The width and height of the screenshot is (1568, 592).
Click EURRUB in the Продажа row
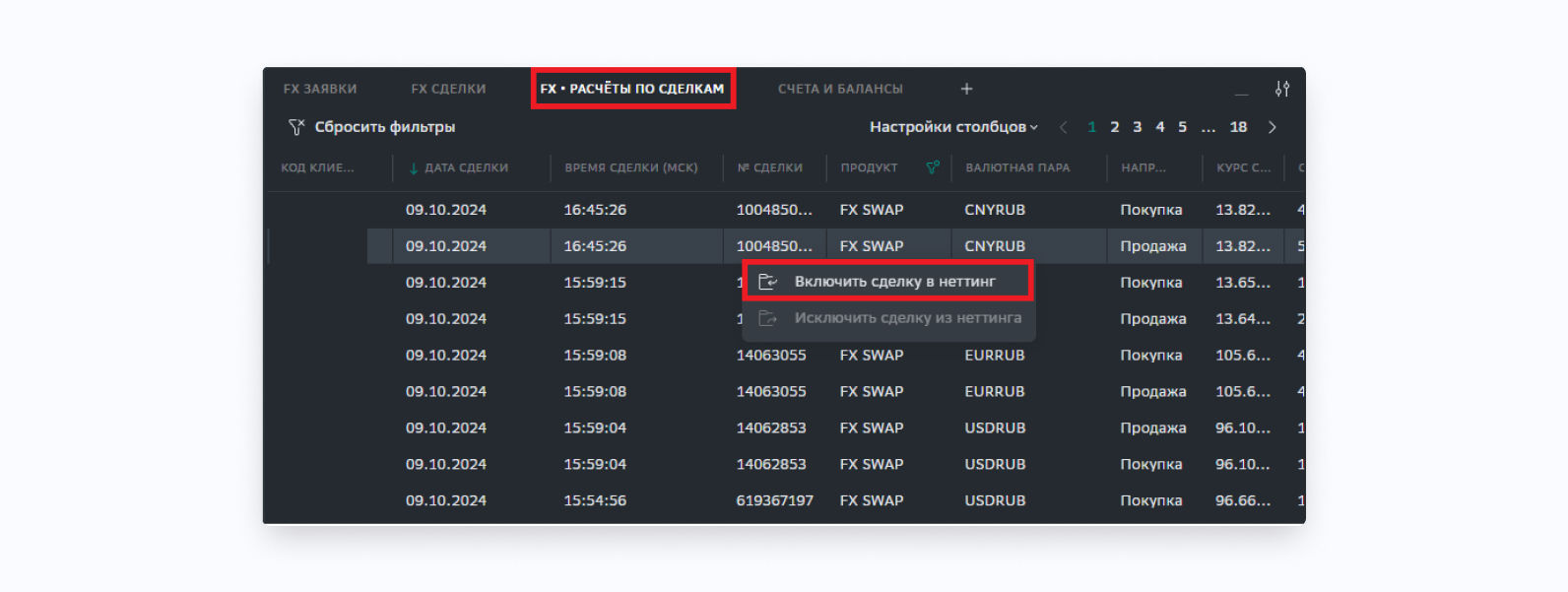[x=995, y=391]
